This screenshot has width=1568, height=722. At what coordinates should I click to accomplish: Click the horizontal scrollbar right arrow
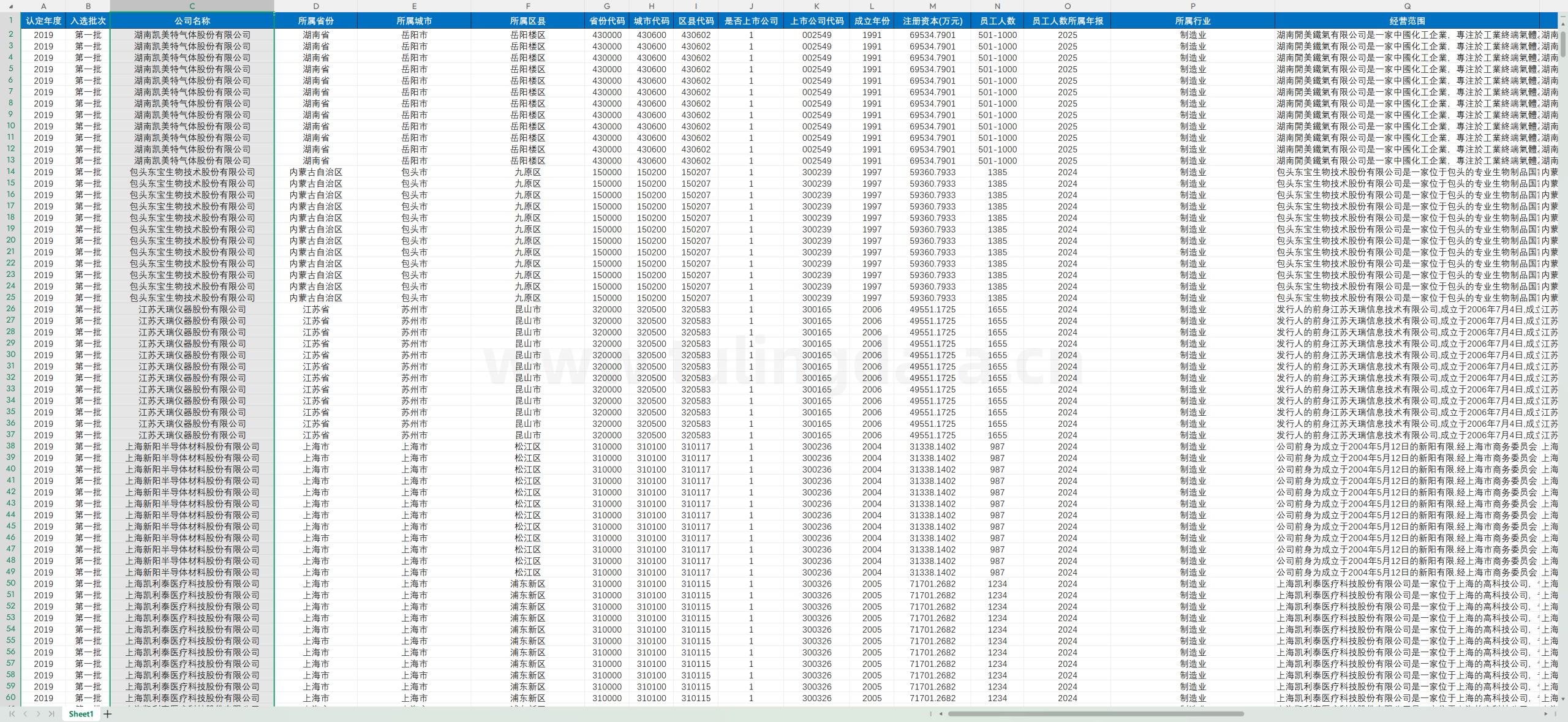1546,713
